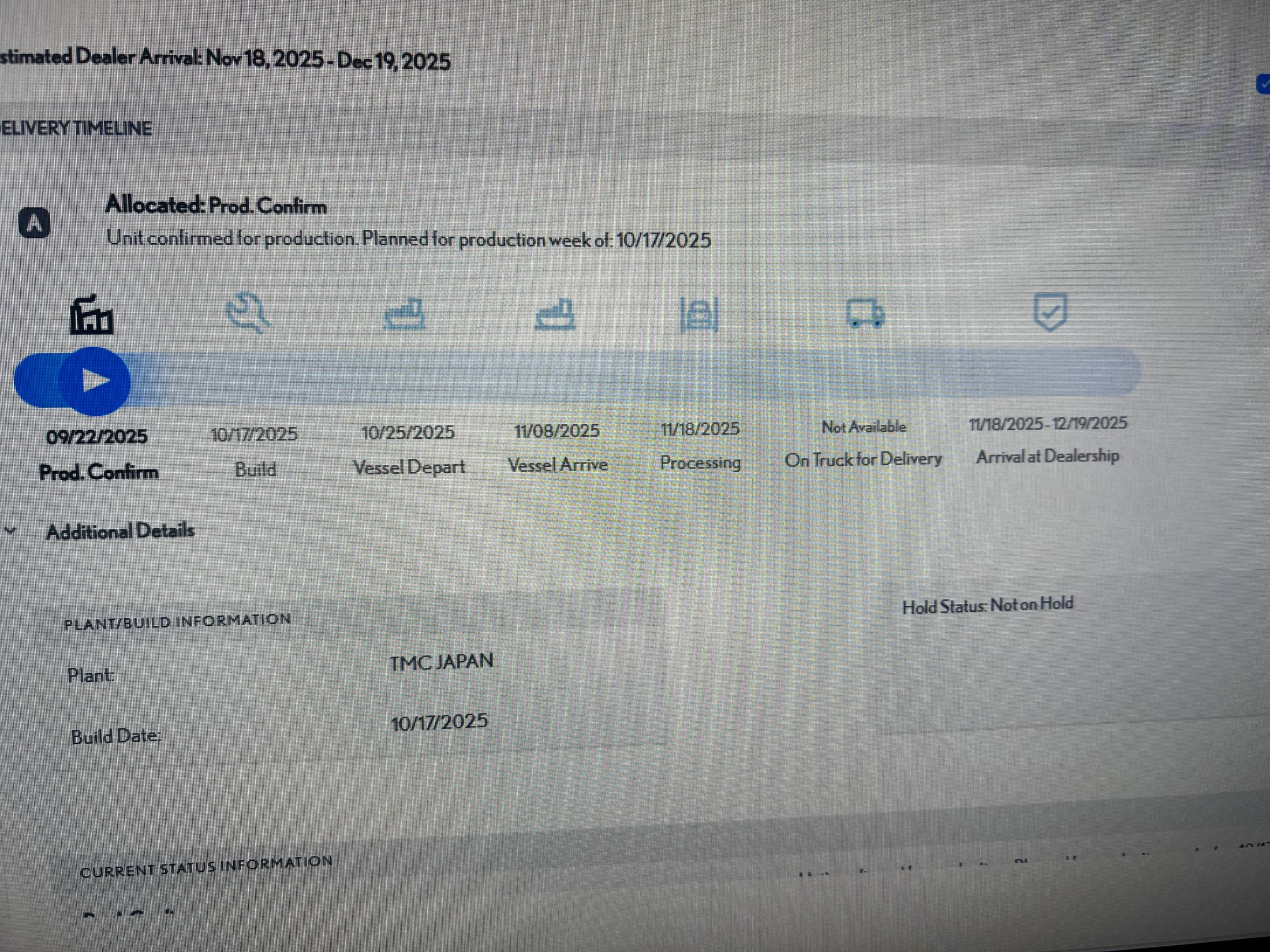Click the 11/18/2025 Processing milestone
This screenshot has height=952, width=1270.
700,429
